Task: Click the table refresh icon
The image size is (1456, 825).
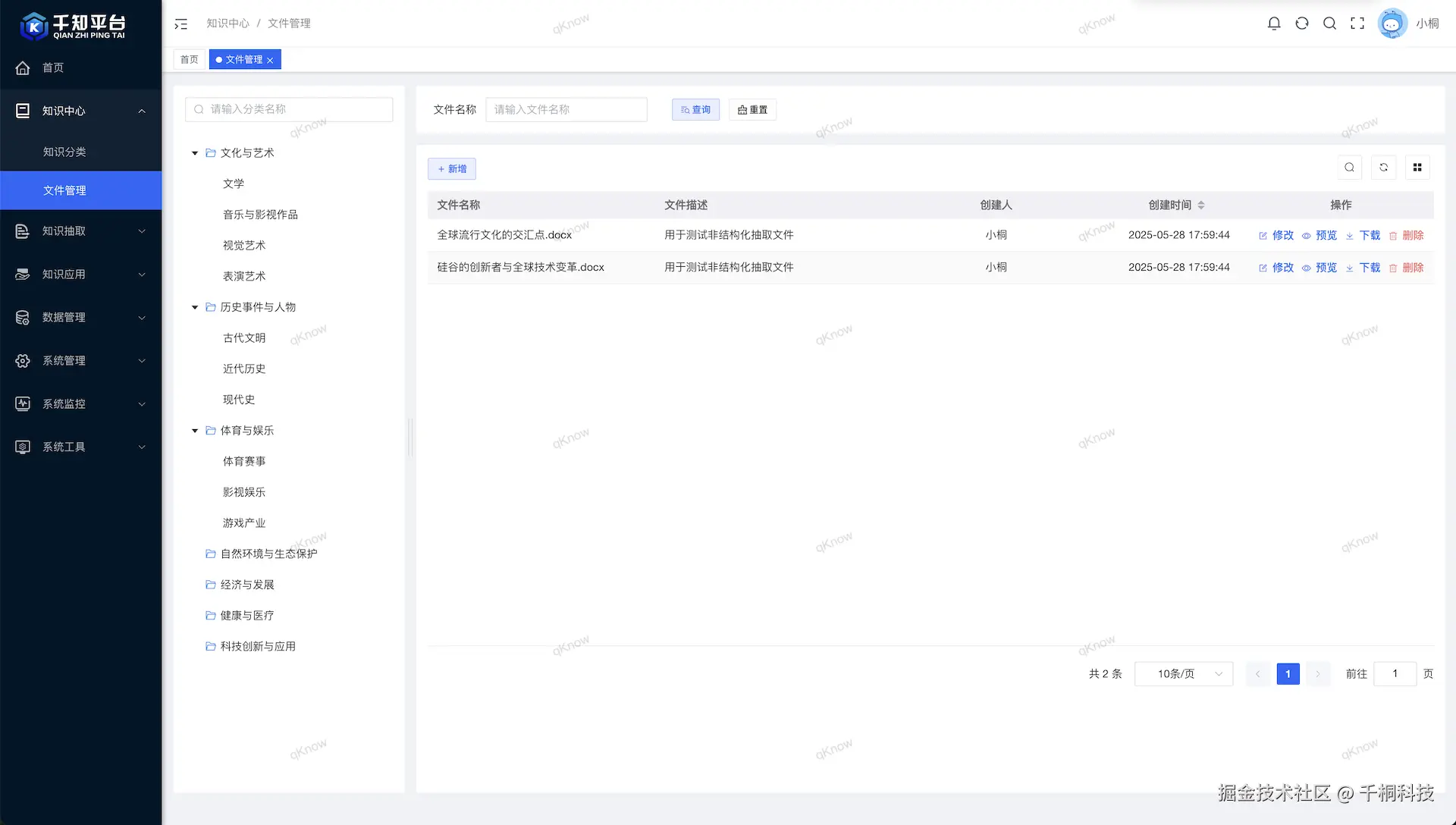Action: (x=1383, y=168)
